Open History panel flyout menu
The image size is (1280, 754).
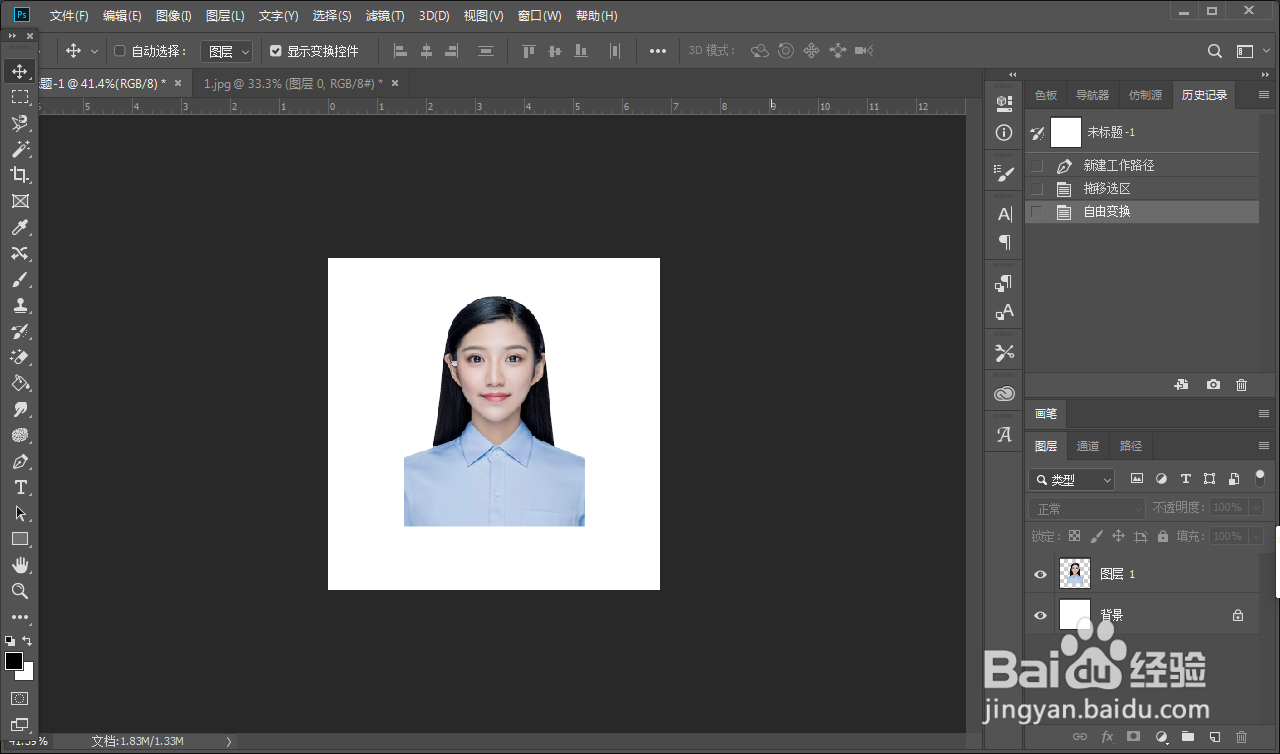(1263, 95)
